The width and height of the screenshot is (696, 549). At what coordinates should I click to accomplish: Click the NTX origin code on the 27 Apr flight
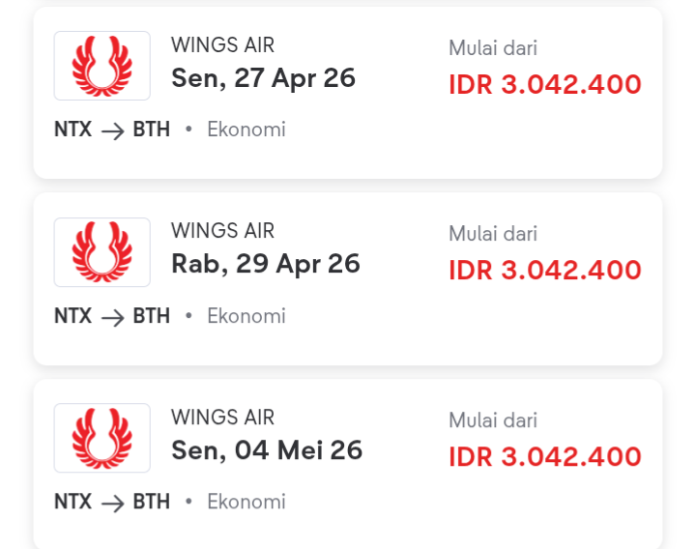[72, 129]
